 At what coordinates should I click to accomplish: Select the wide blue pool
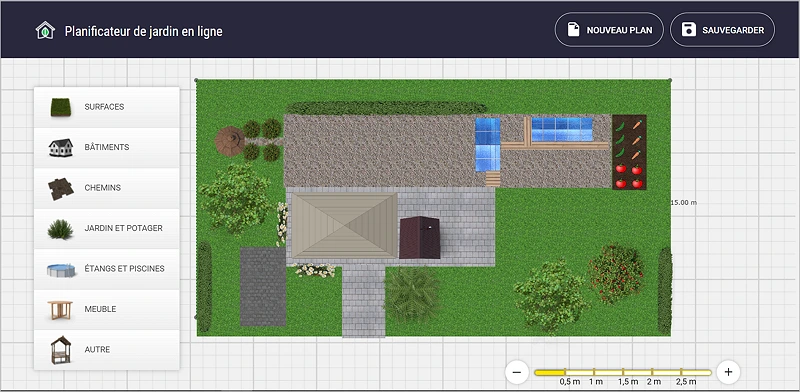tap(562, 130)
